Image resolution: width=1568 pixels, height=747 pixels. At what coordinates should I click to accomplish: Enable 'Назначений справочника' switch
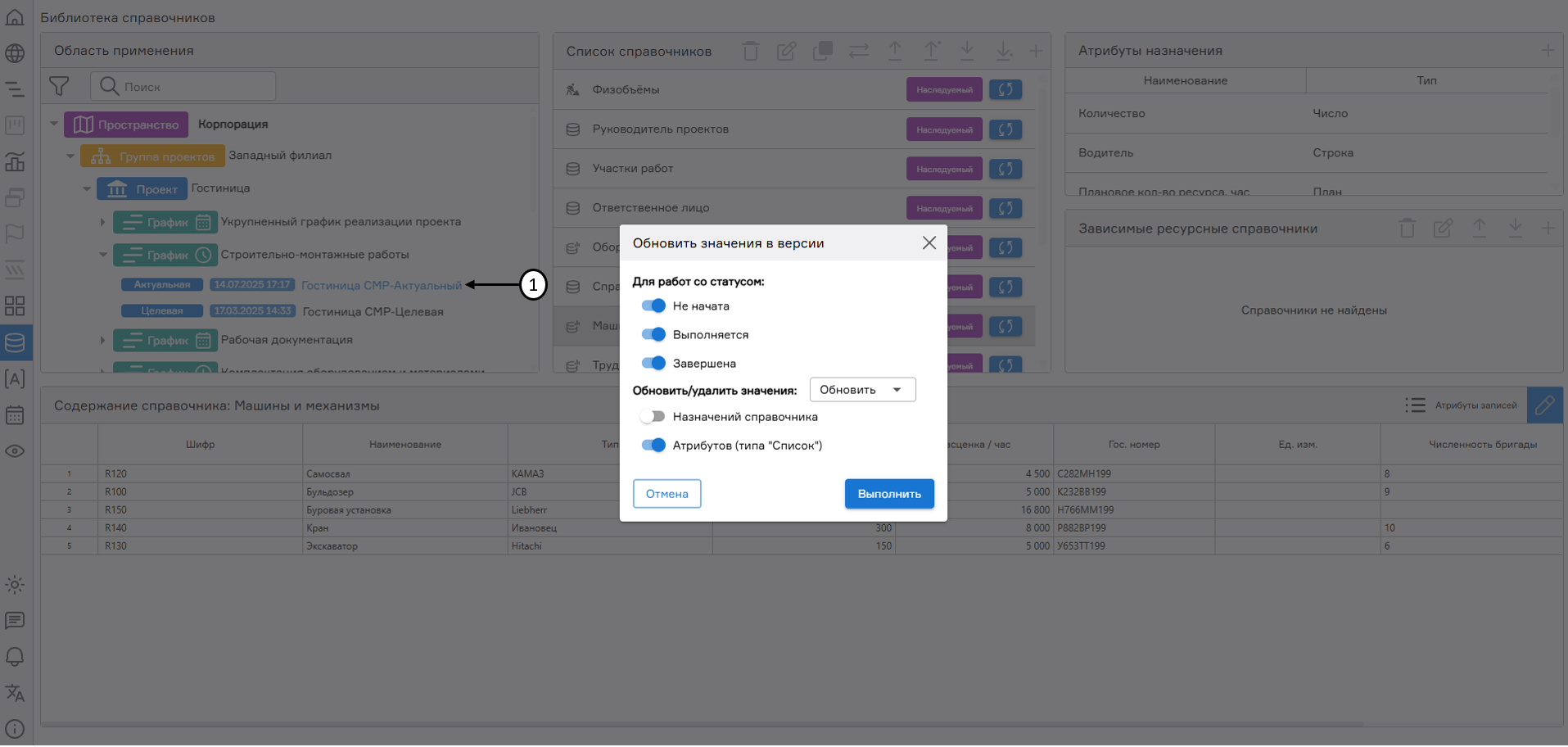tap(653, 417)
